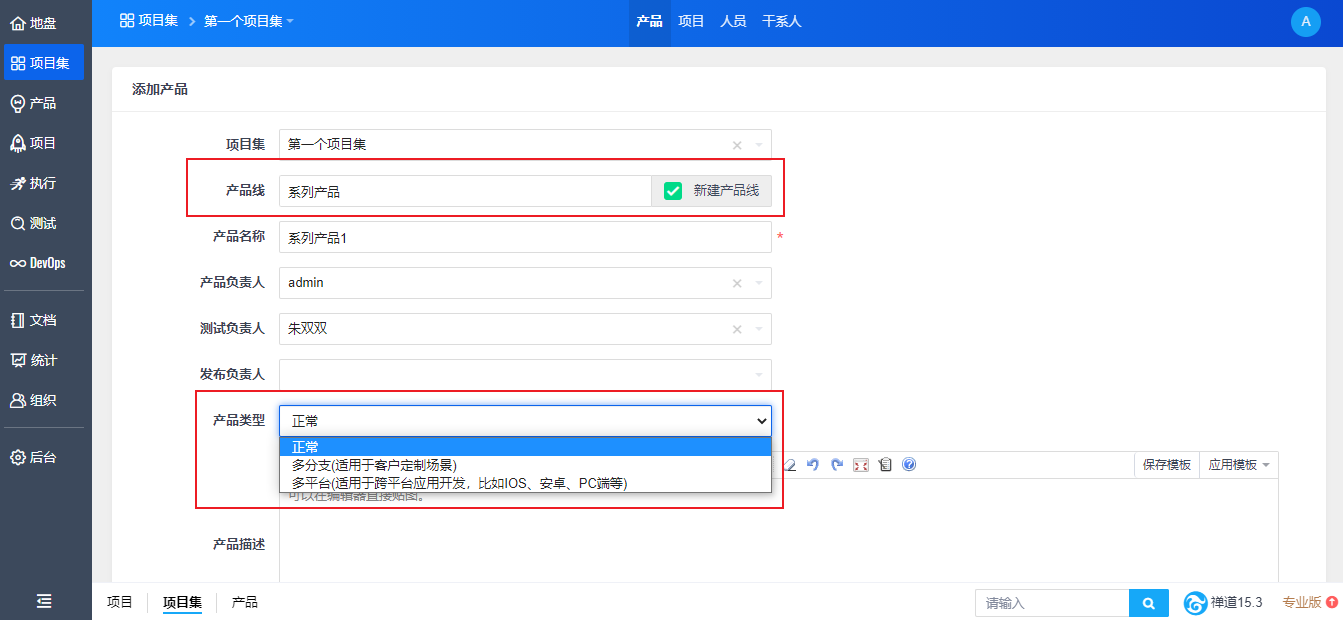Switch to 干系人 top tab
The image size is (1343, 620).
[781, 21]
